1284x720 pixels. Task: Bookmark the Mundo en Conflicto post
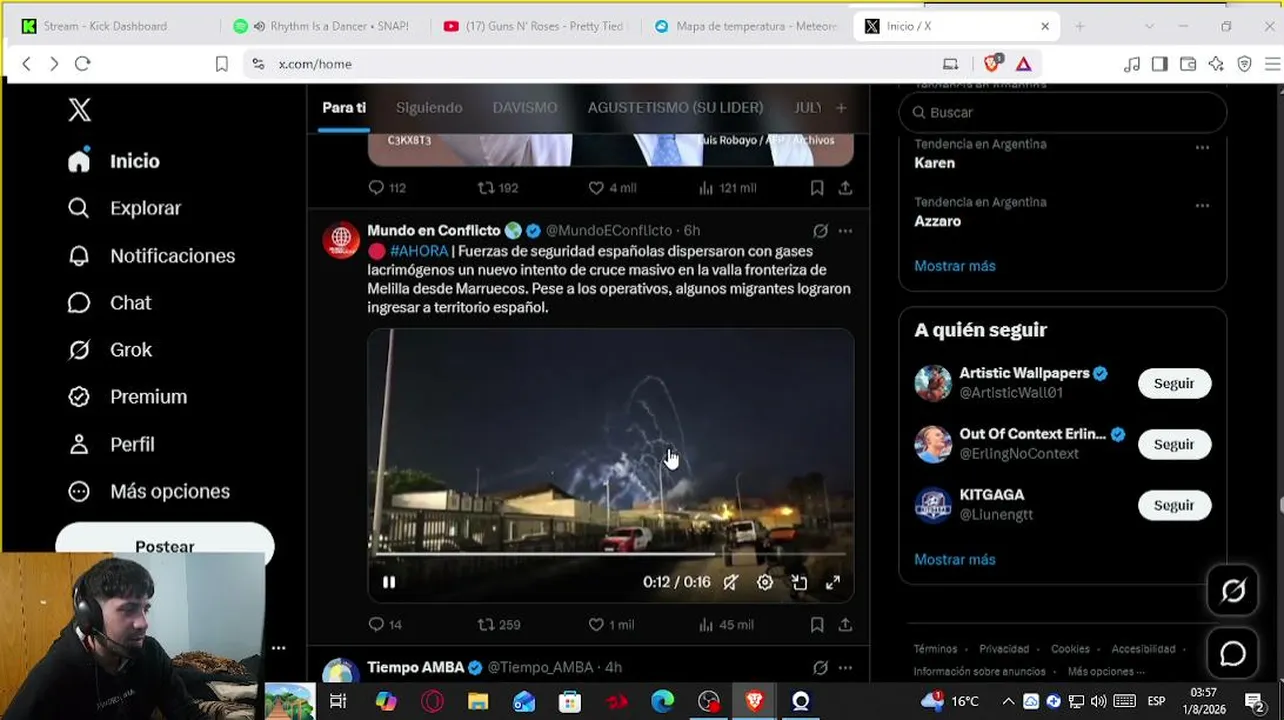(x=817, y=625)
